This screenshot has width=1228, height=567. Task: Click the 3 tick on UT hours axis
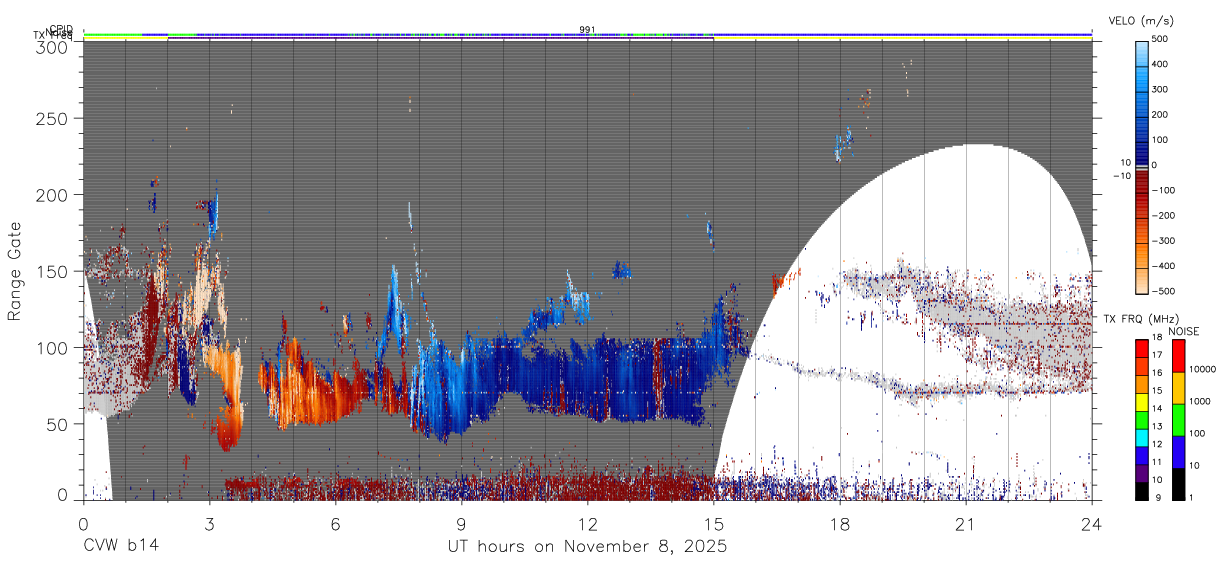(209, 522)
